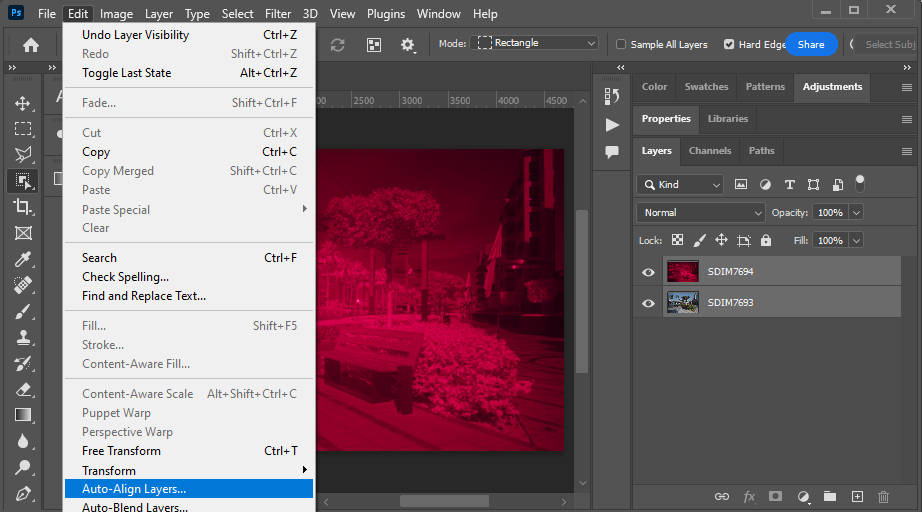Open the Normal blend mode dropdown

pyautogui.click(x=701, y=213)
